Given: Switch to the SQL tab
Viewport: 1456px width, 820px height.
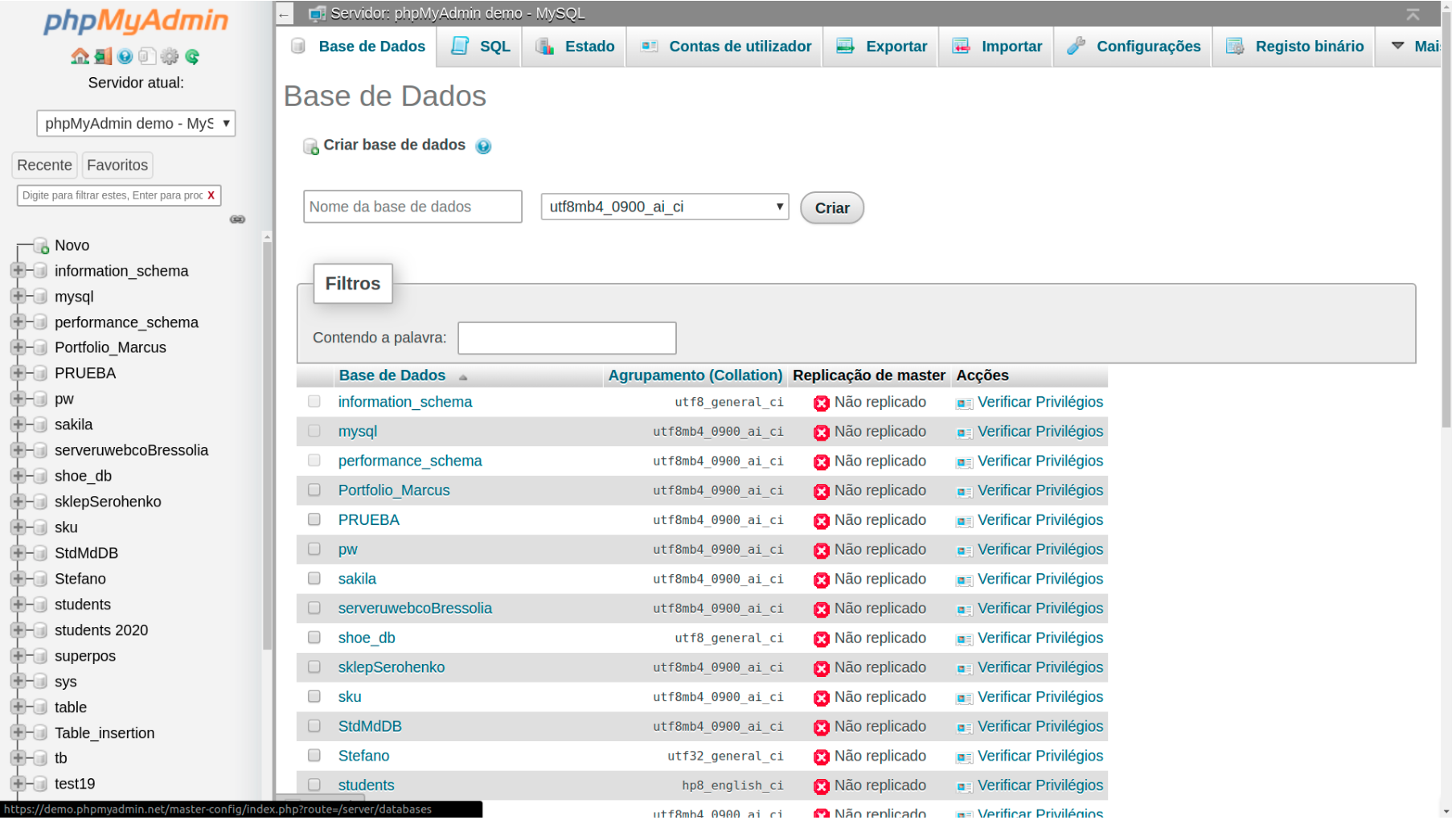Looking at the screenshot, I should [x=481, y=47].
